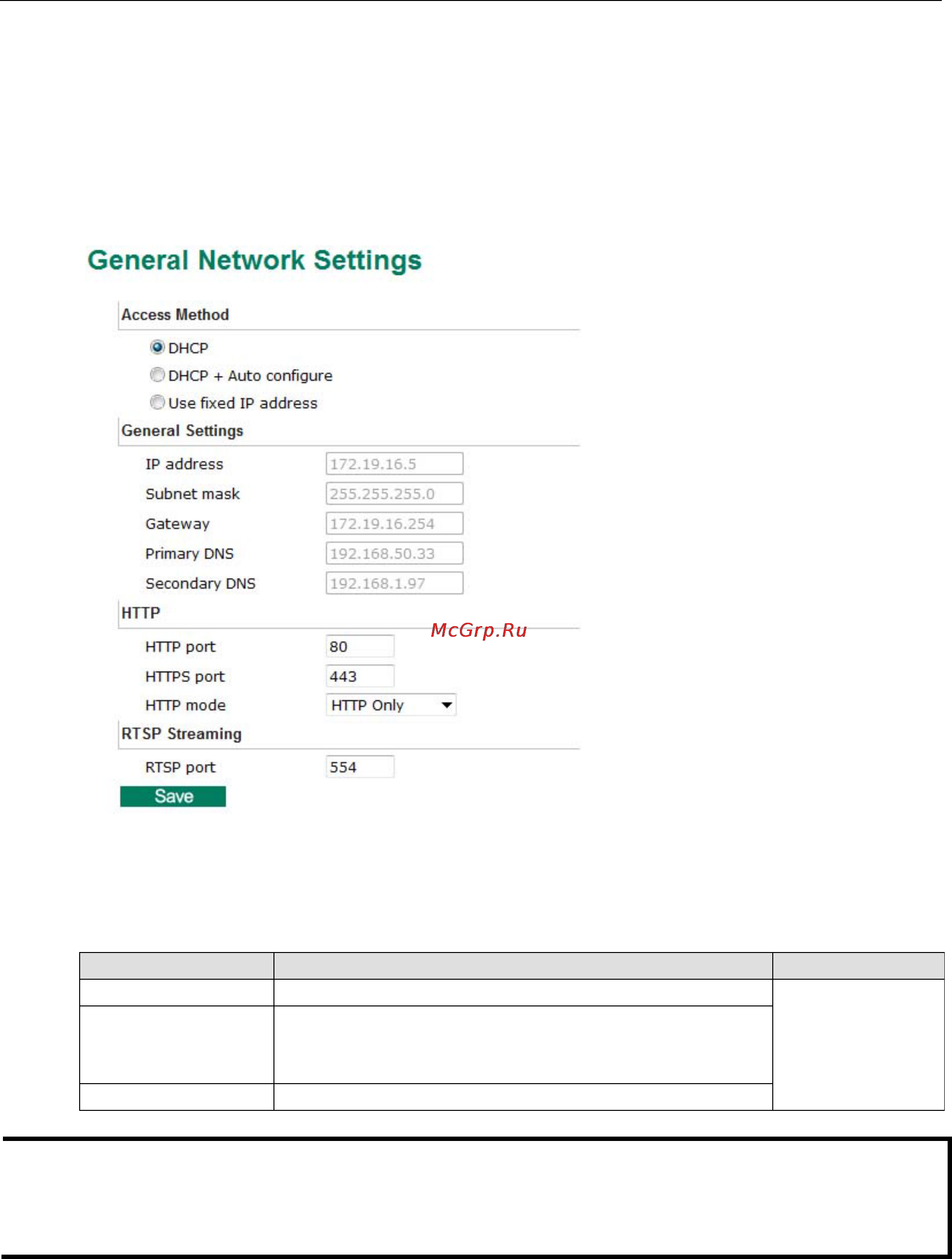
Task: Click the HTTPS port field showing 443
Action: click(360, 676)
